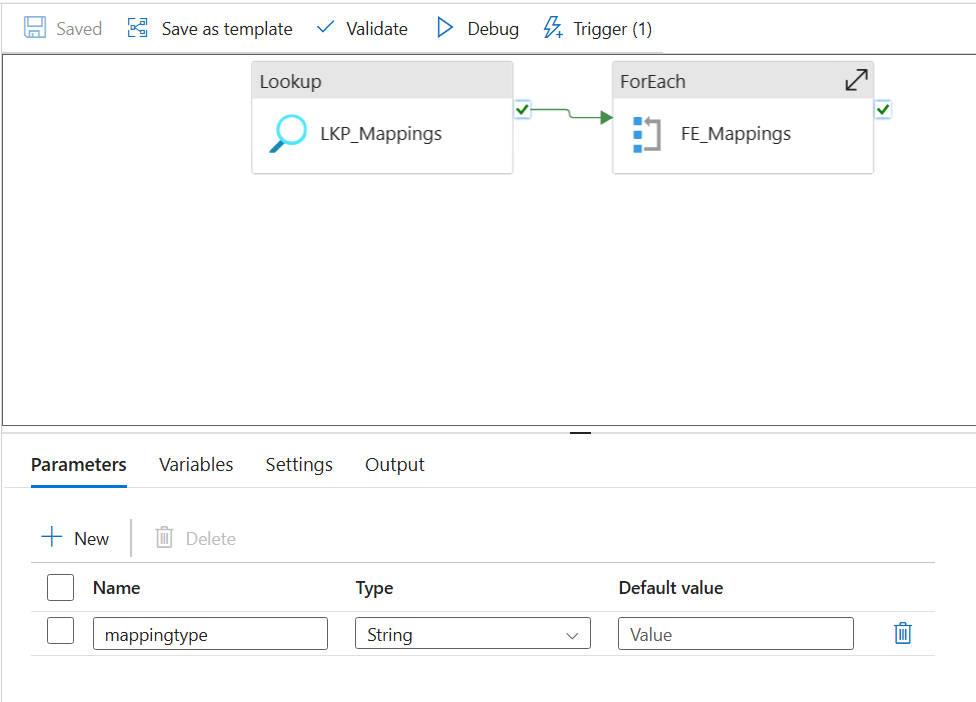Screen dimensions: 976x702
Task: Click the green status check on ForEach activity
Action: (882, 110)
